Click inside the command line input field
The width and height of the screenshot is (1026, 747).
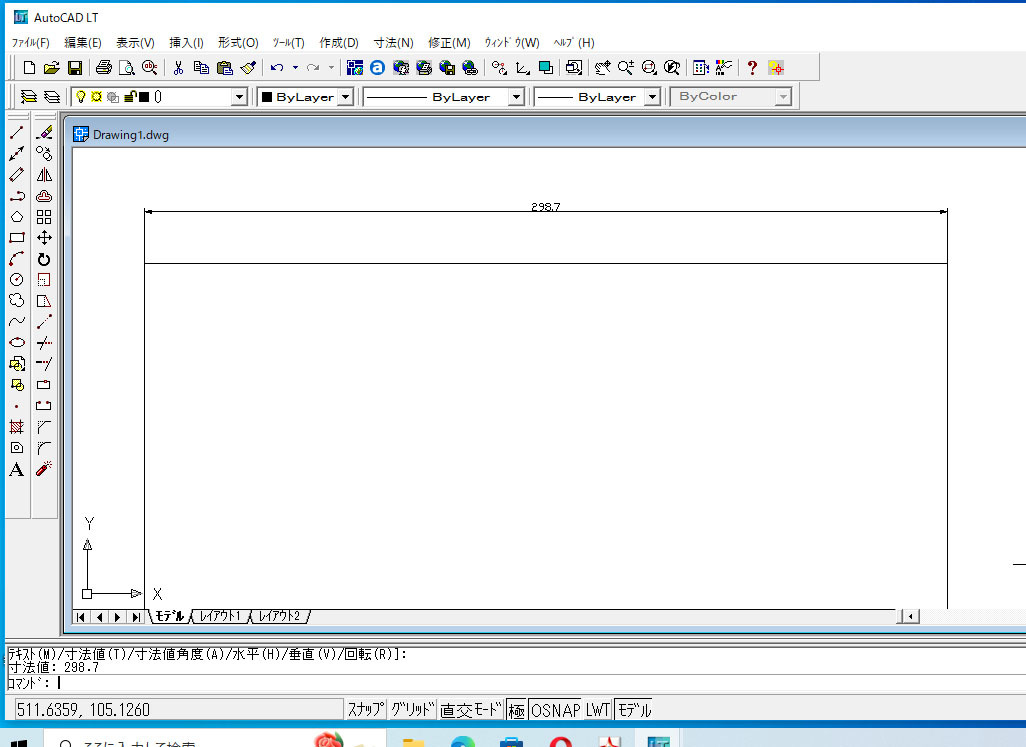(200, 684)
